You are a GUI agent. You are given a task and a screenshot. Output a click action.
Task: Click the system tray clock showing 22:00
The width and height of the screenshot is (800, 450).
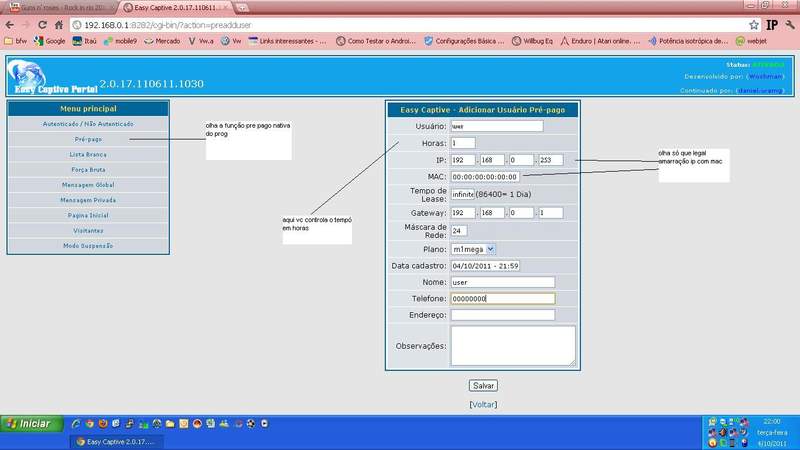point(772,421)
